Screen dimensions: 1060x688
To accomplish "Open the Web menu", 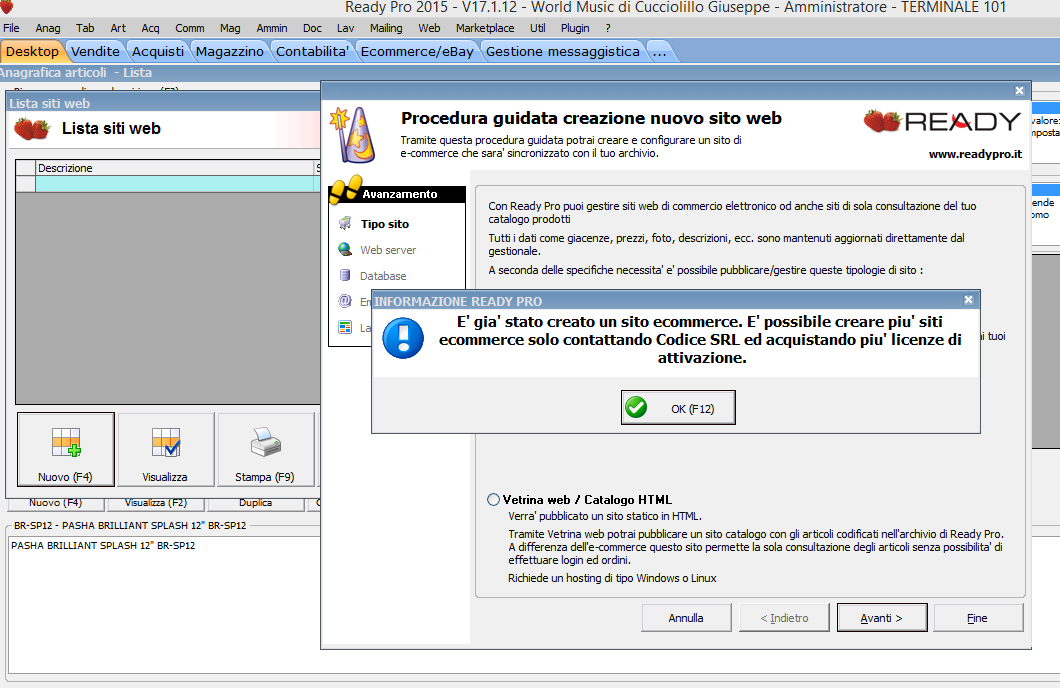I will click(x=429, y=28).
